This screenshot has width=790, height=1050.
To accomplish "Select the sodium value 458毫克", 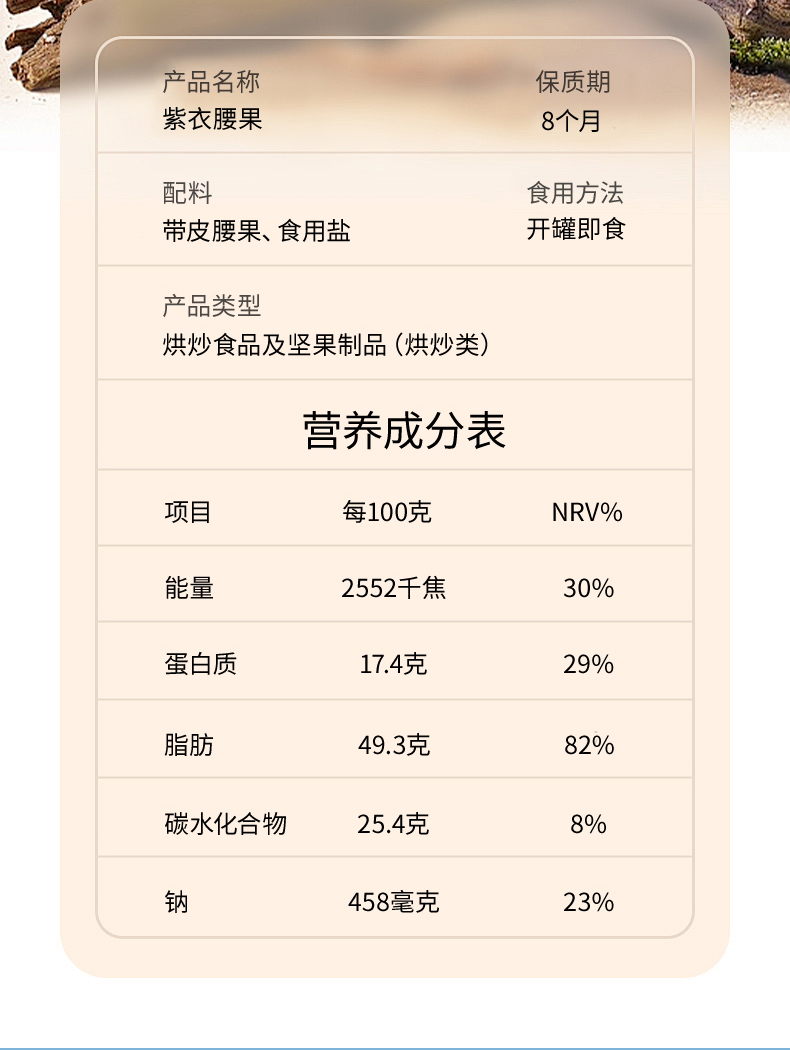I will coord(393,903).
